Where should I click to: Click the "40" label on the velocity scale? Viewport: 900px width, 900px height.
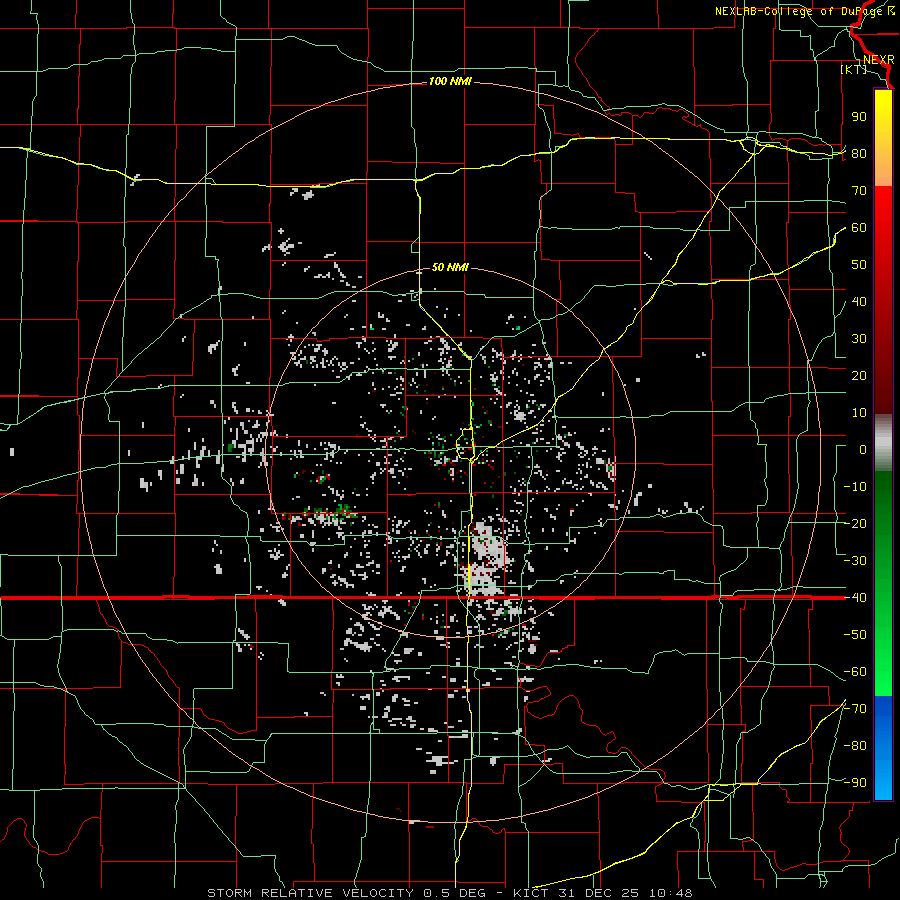(859, 302)
